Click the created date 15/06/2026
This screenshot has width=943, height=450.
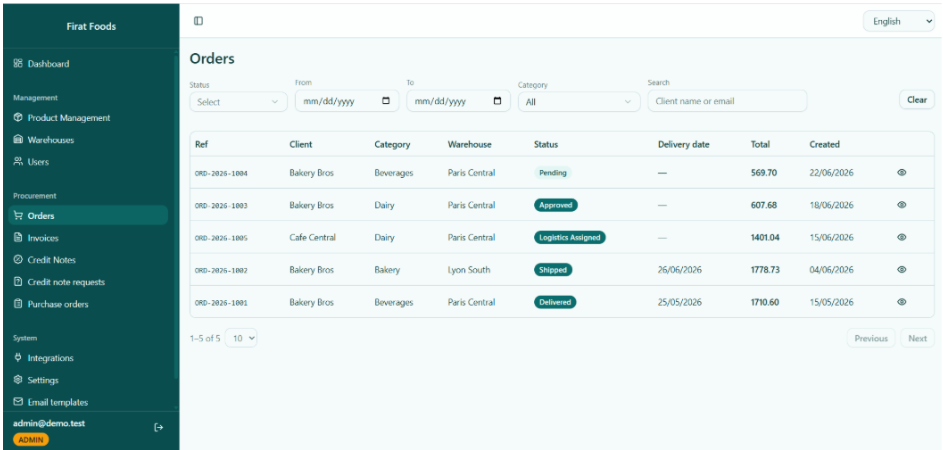(x=831, y=238)
